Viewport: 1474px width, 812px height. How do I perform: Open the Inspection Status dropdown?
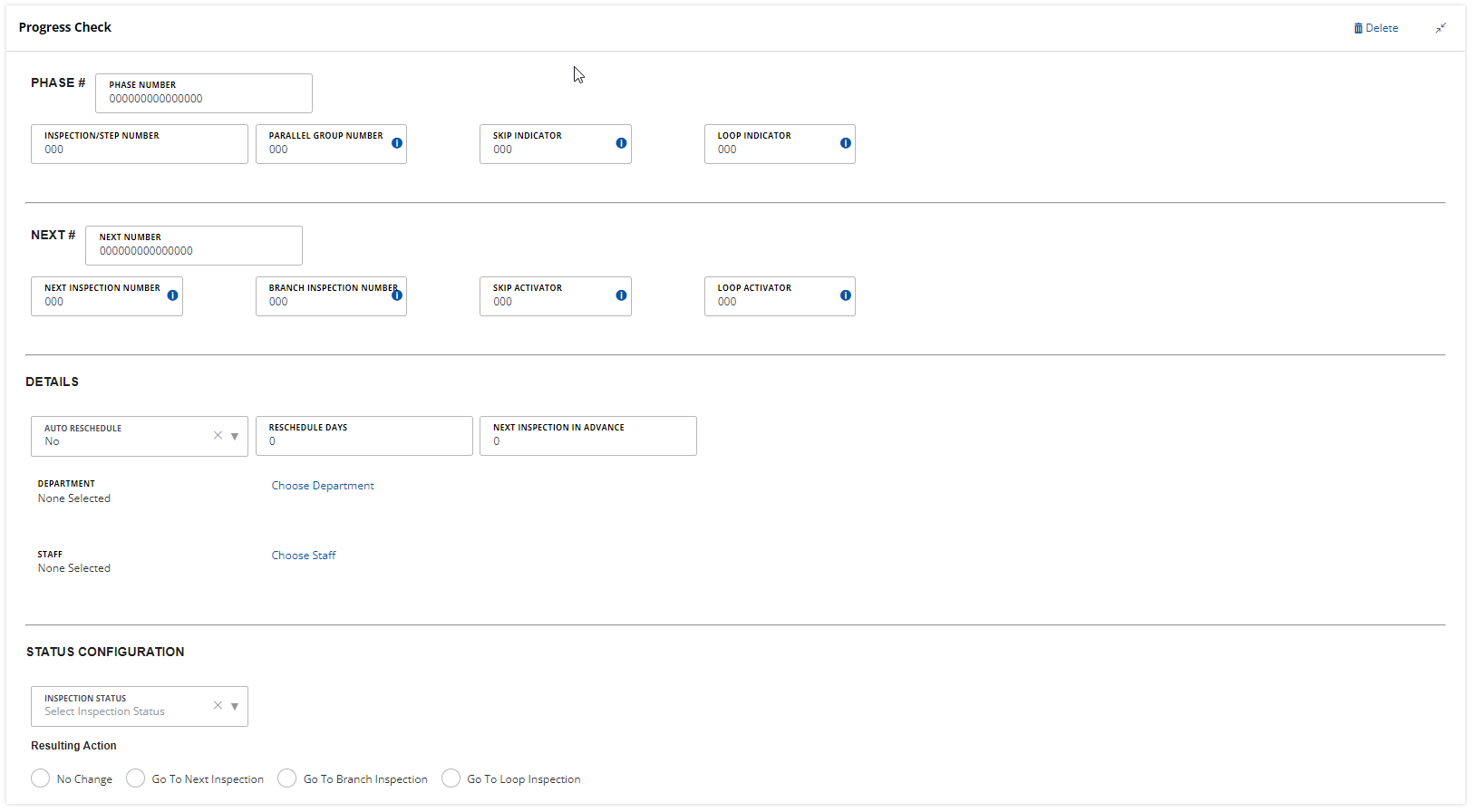point(235,706)
